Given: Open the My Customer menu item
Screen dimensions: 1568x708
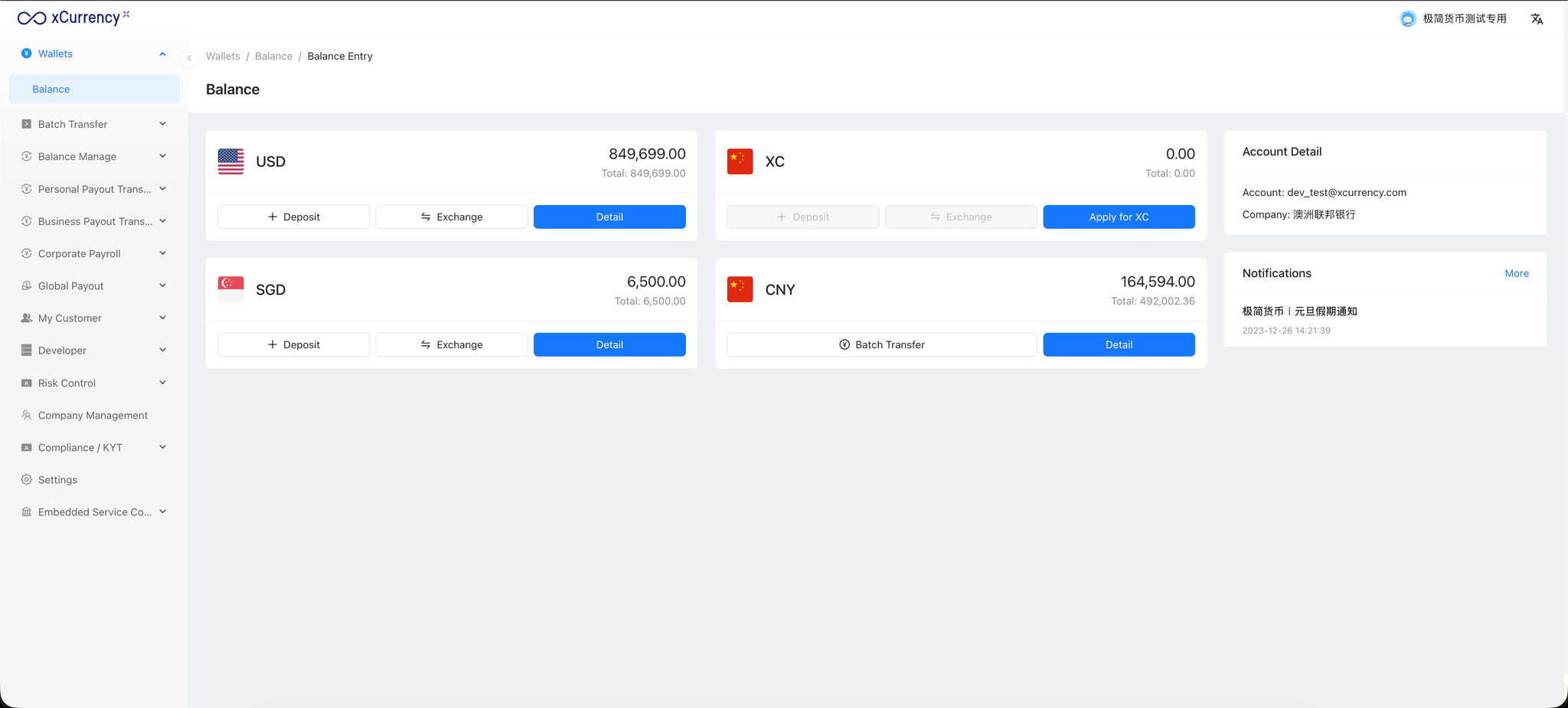Looking at the screenshot, I should [x=94, y=318].
